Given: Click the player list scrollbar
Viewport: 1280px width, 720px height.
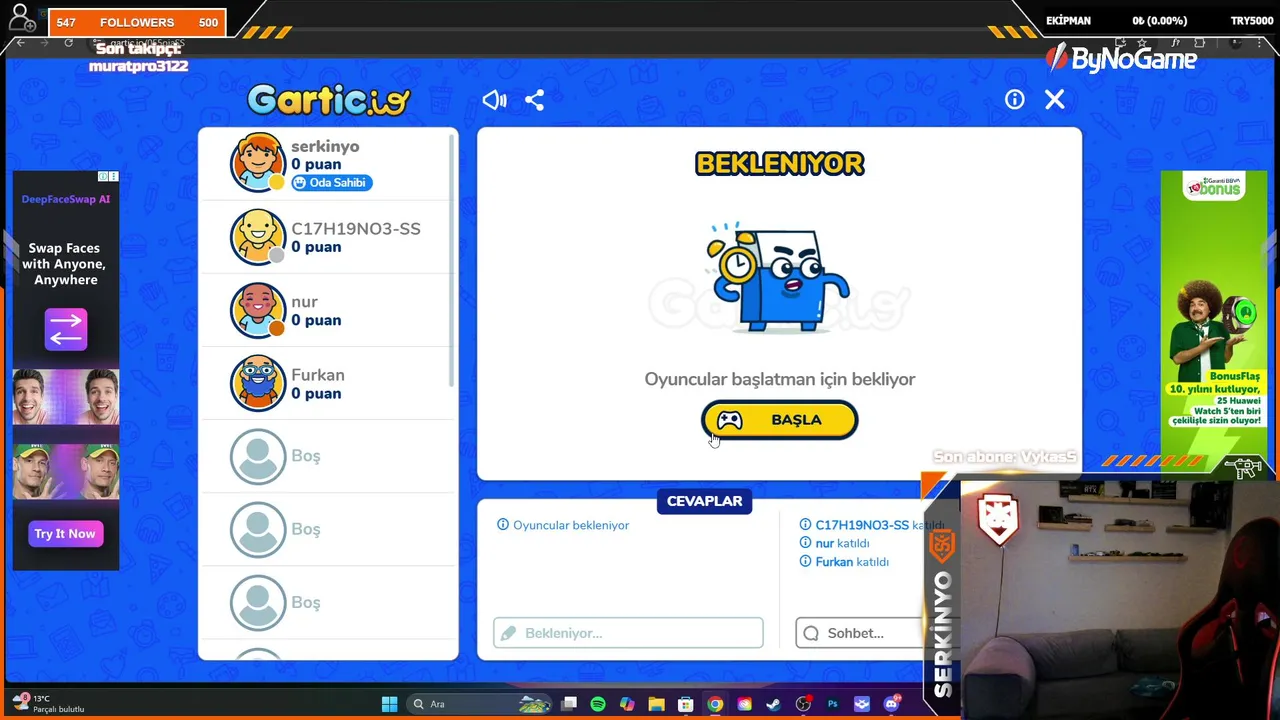Looking at the screenshot, I should click(453, 260).
